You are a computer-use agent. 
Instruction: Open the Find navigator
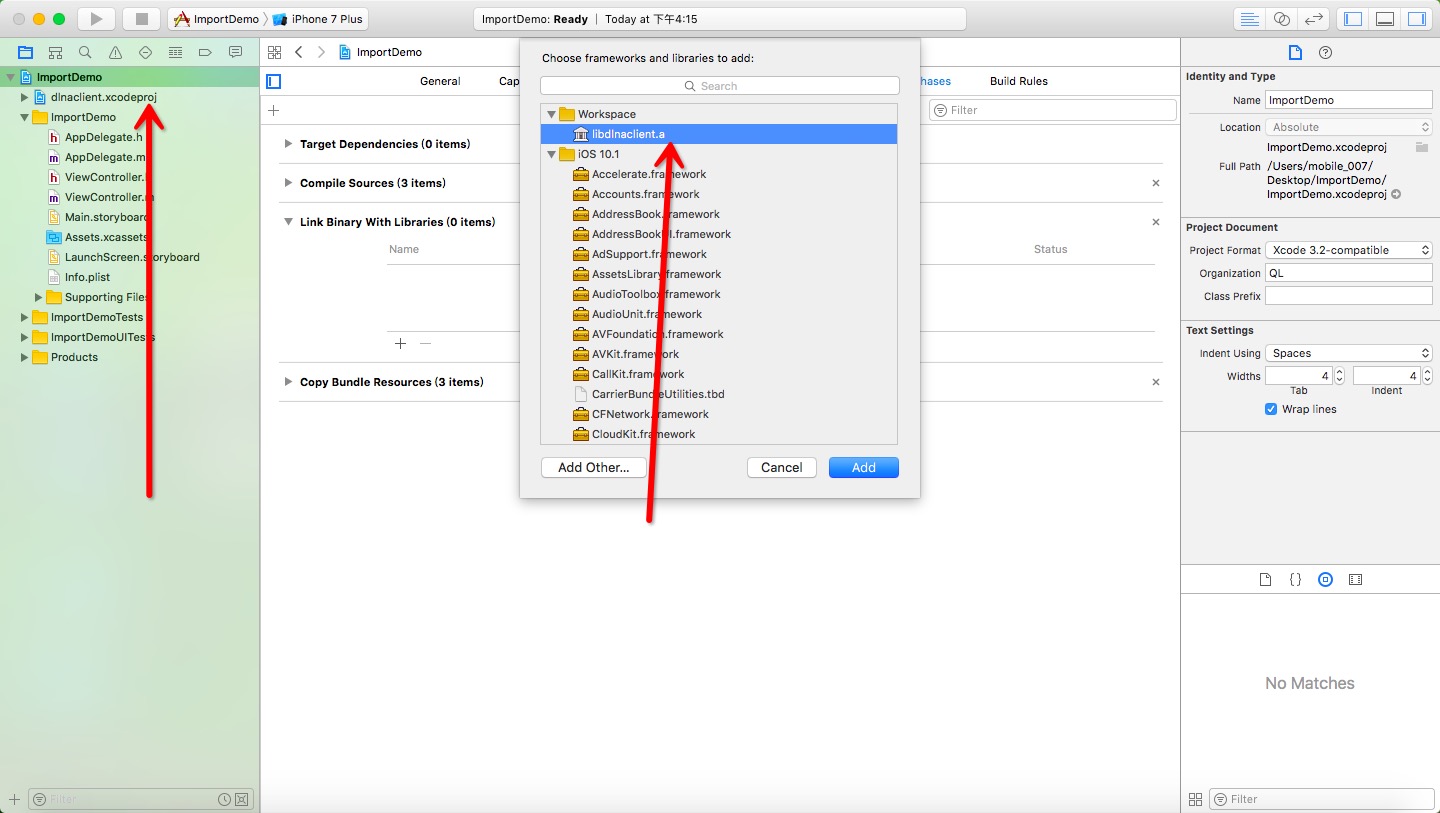86,52
